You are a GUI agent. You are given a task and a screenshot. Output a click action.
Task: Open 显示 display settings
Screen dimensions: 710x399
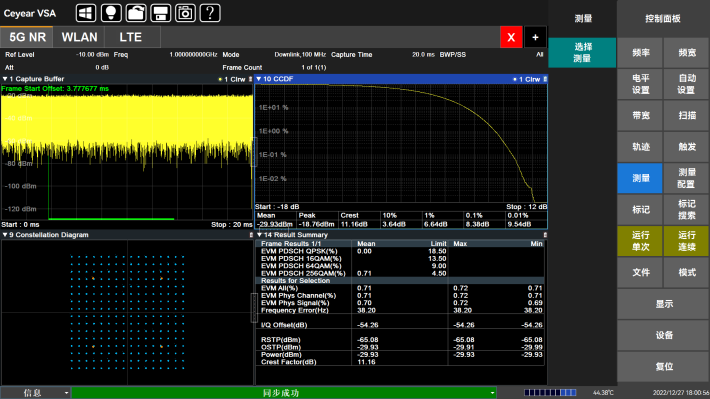[x=663, y=304]
